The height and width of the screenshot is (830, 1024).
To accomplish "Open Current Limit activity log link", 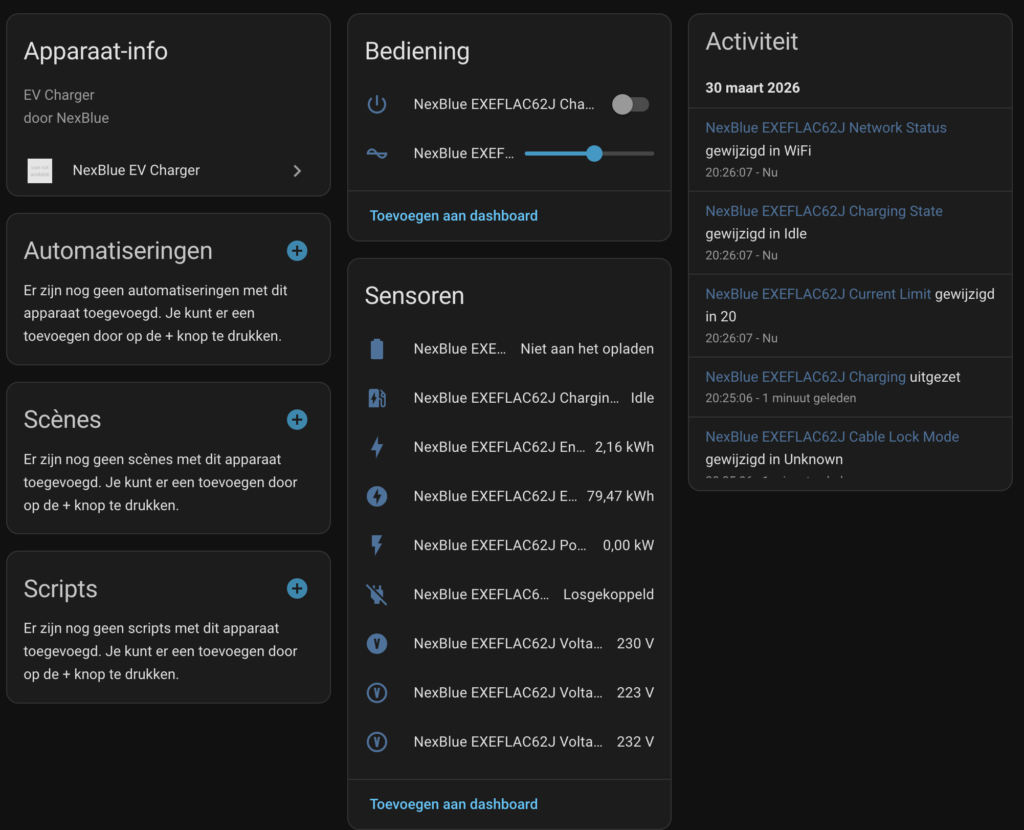I will tap(818, 294).
